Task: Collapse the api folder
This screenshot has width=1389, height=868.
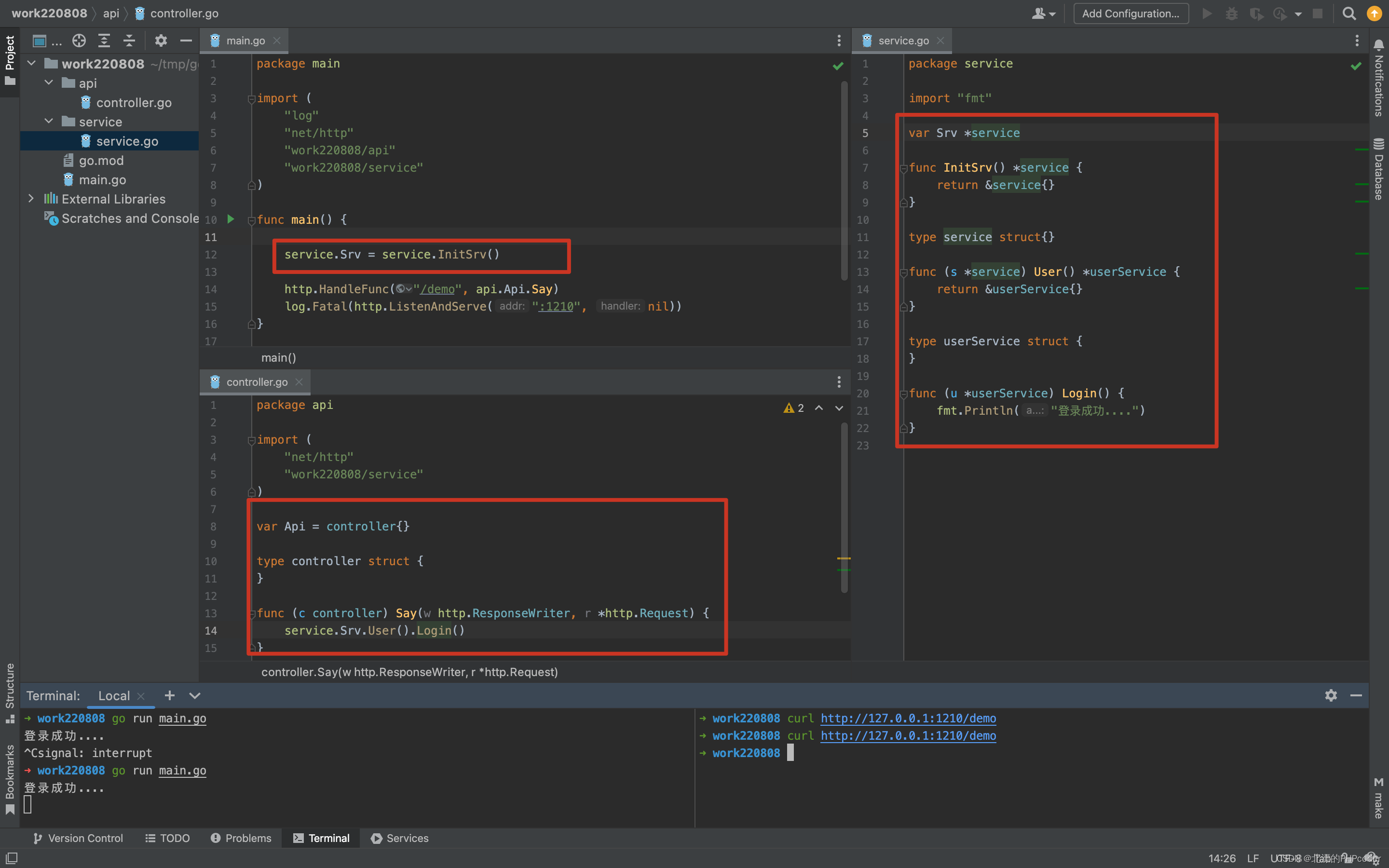Action: point(48,82)
